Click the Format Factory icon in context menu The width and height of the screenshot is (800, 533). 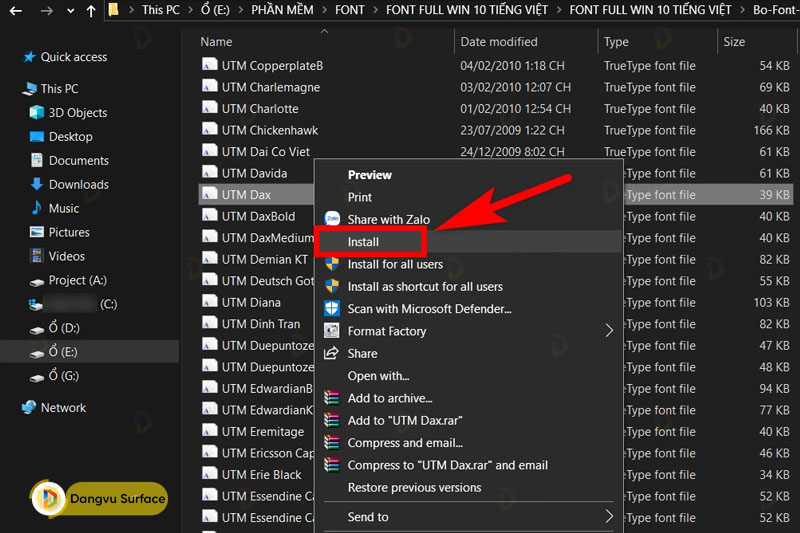tap(332, 331)
